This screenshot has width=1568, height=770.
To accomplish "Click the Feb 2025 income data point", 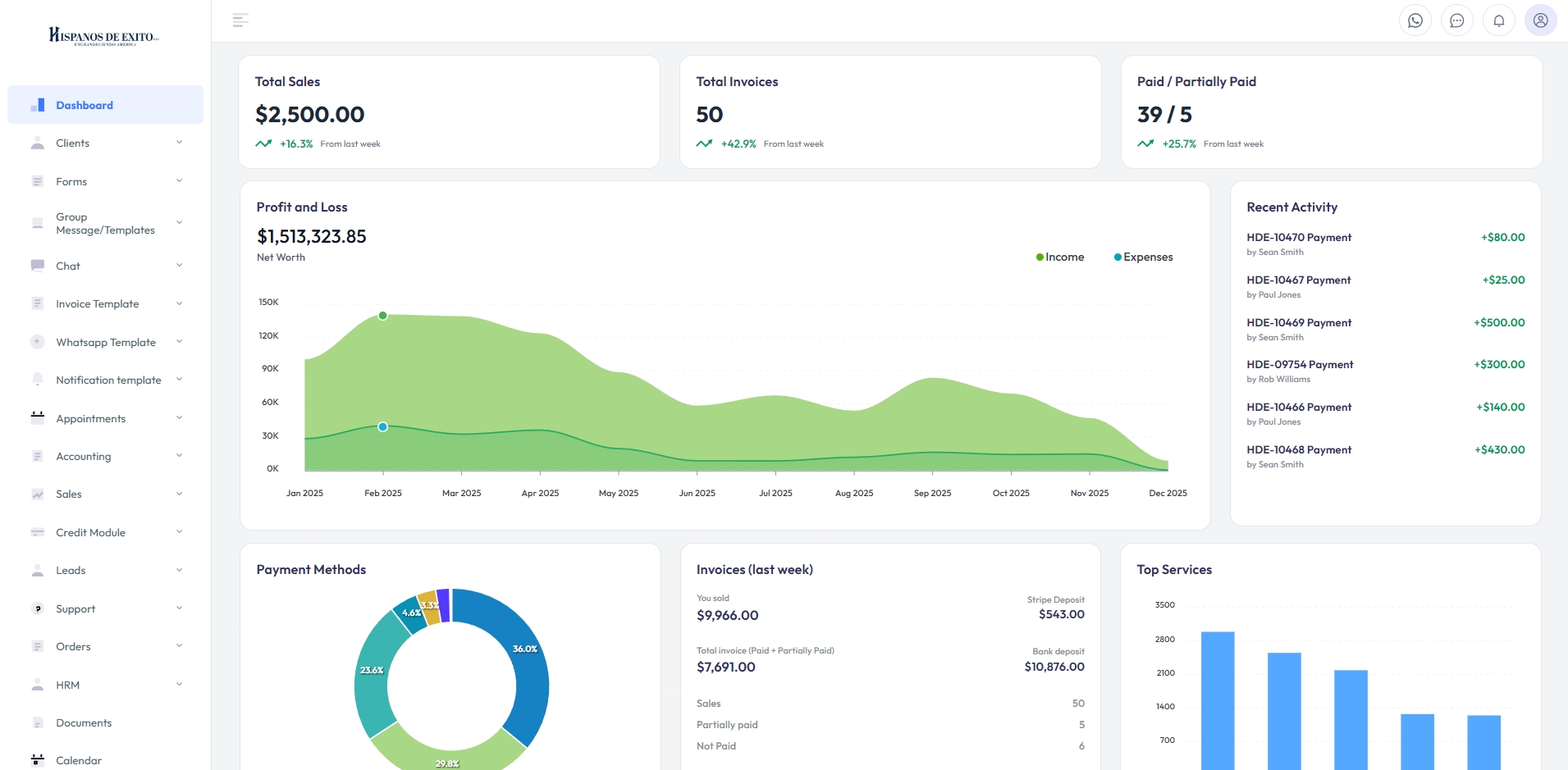I will [x=382, y=316].
